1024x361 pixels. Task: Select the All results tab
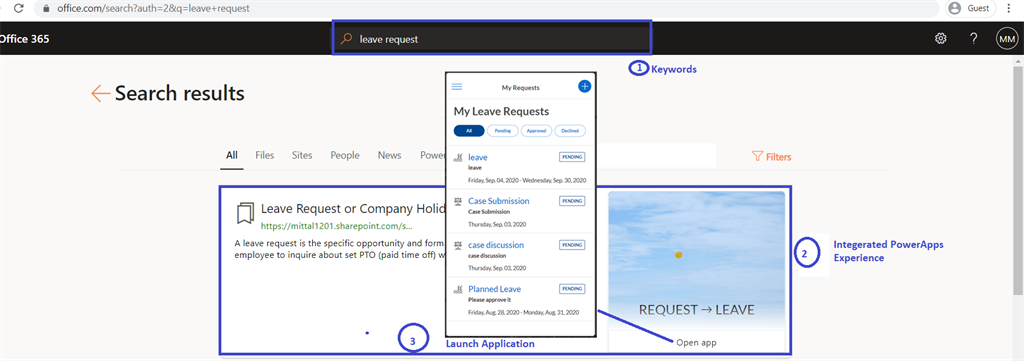(232, 155)
